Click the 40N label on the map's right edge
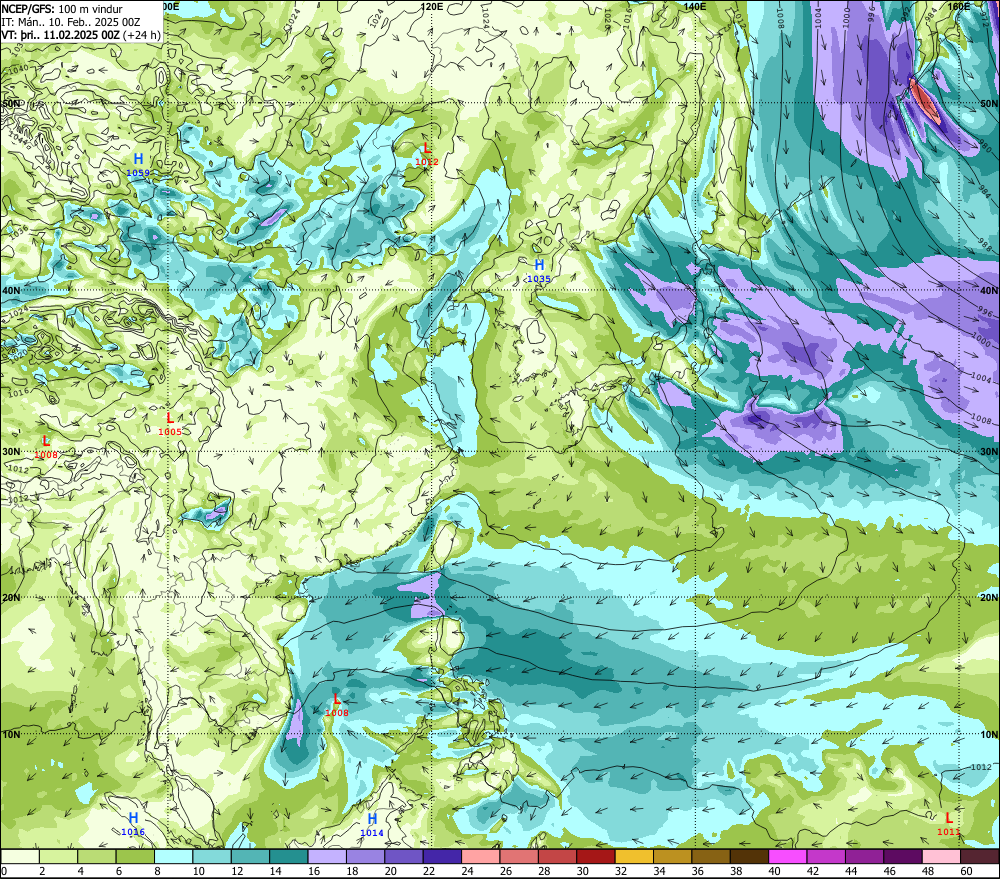Viewport: 1000px width, 879px height. click(989, 290)
